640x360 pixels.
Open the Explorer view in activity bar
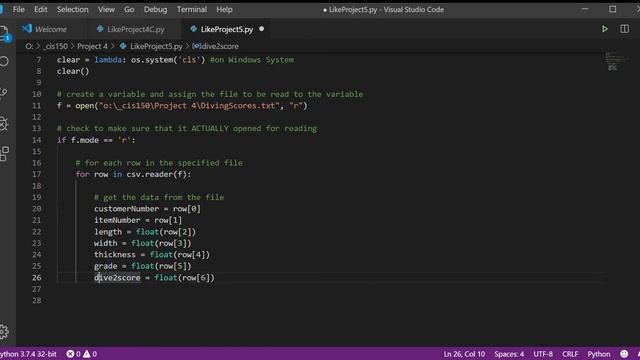coord(4,33)
